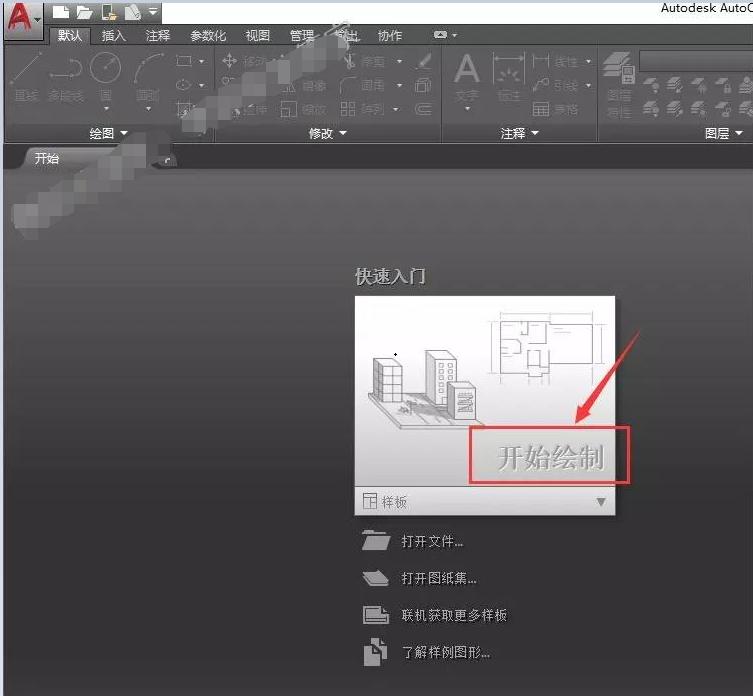Select the Dimension tool
The height and width of the screenshot is (696, 753).
click(509, 77)
